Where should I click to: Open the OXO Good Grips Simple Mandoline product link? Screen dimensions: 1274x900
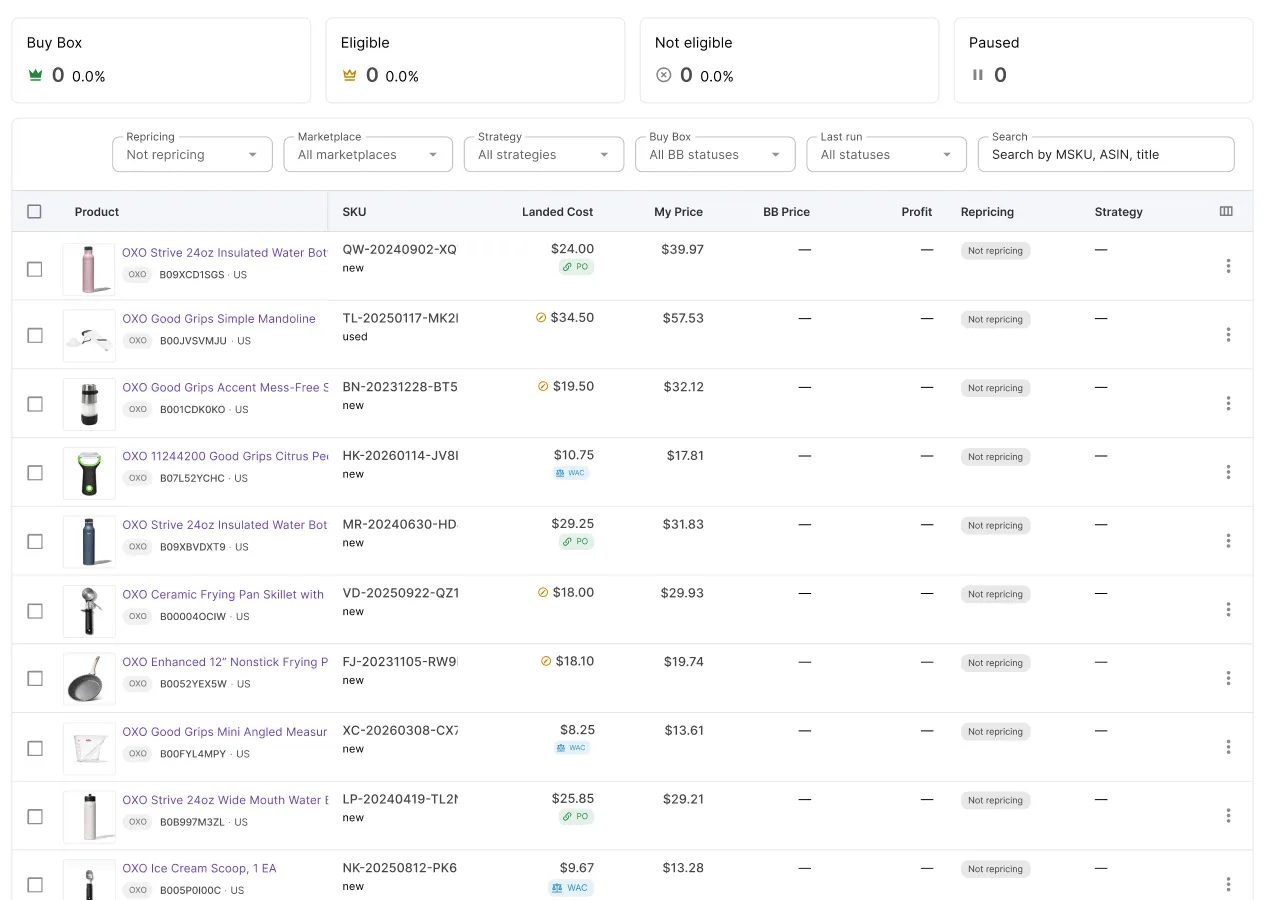click(x=219, y=319)
